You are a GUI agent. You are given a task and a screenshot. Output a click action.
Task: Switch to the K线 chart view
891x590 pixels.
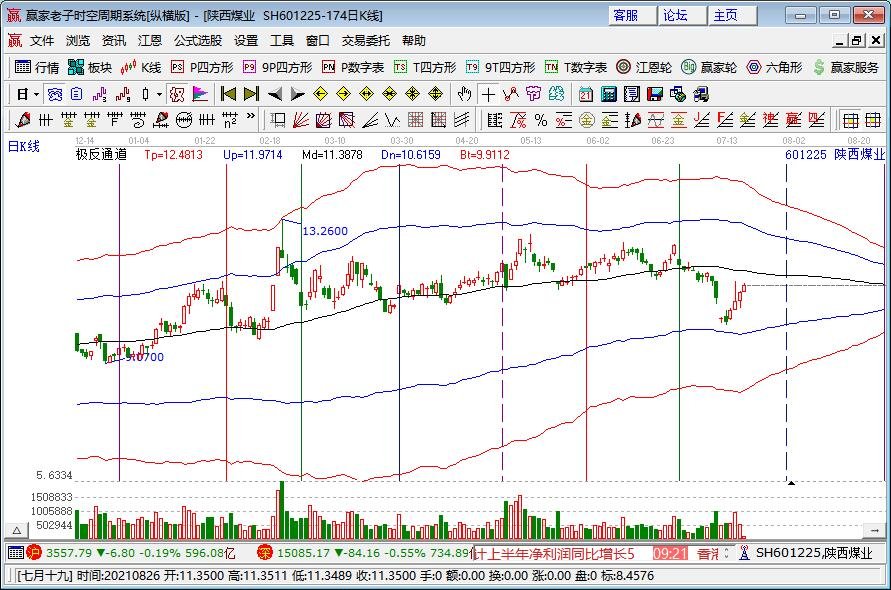[x=141, y=68]
